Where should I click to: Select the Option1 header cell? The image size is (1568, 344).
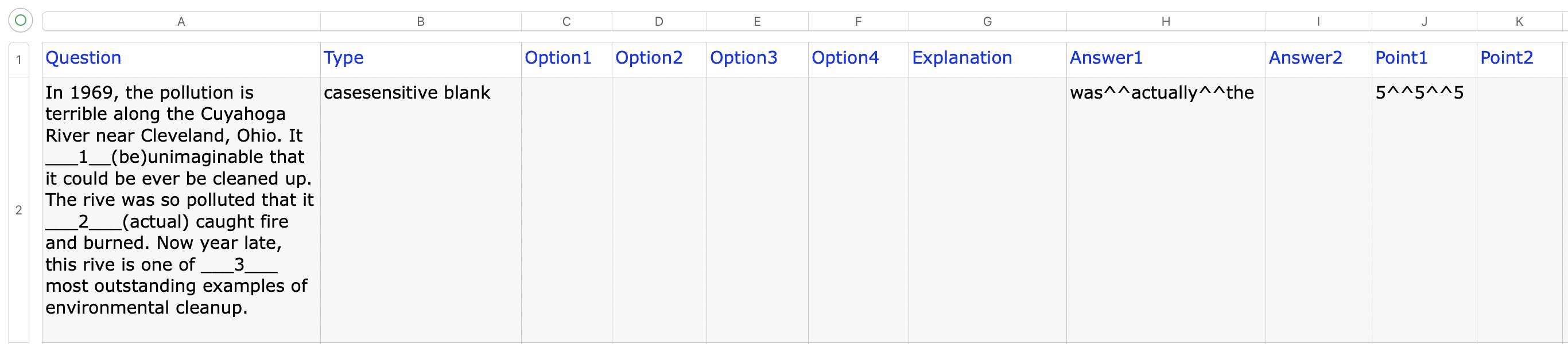coord(566,58)
